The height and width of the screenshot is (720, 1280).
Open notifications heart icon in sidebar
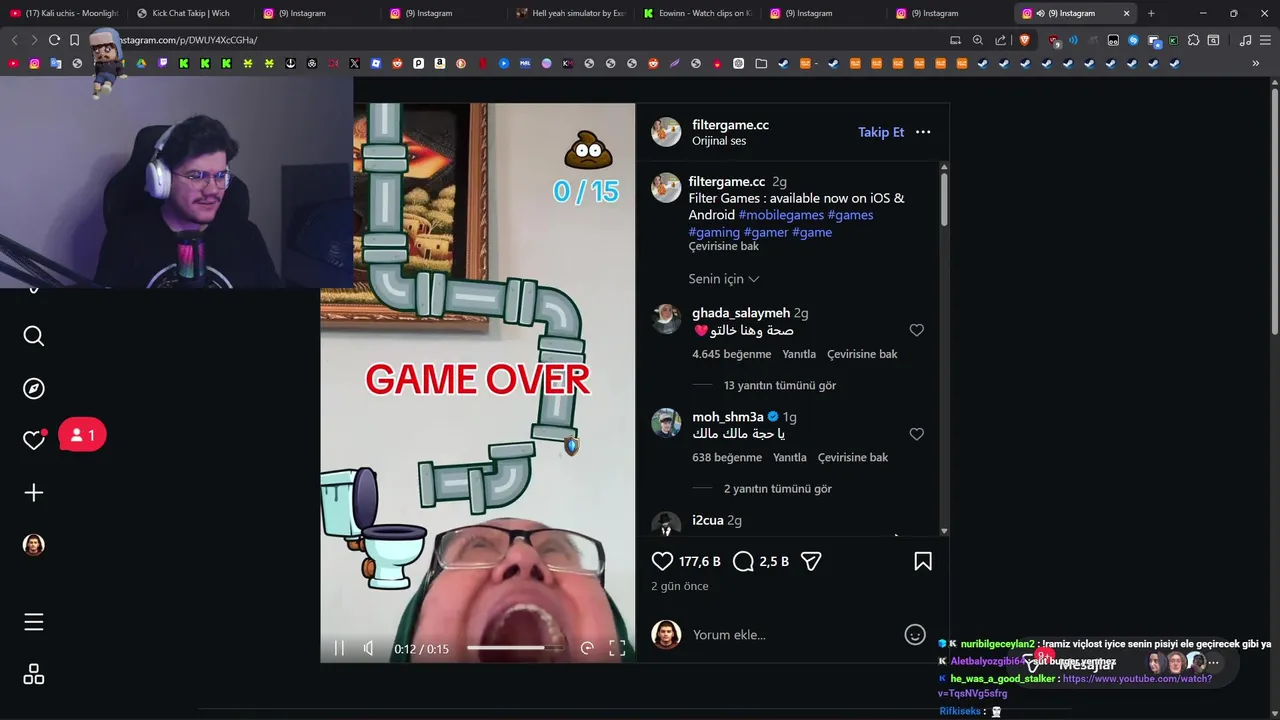click(34, 440)
